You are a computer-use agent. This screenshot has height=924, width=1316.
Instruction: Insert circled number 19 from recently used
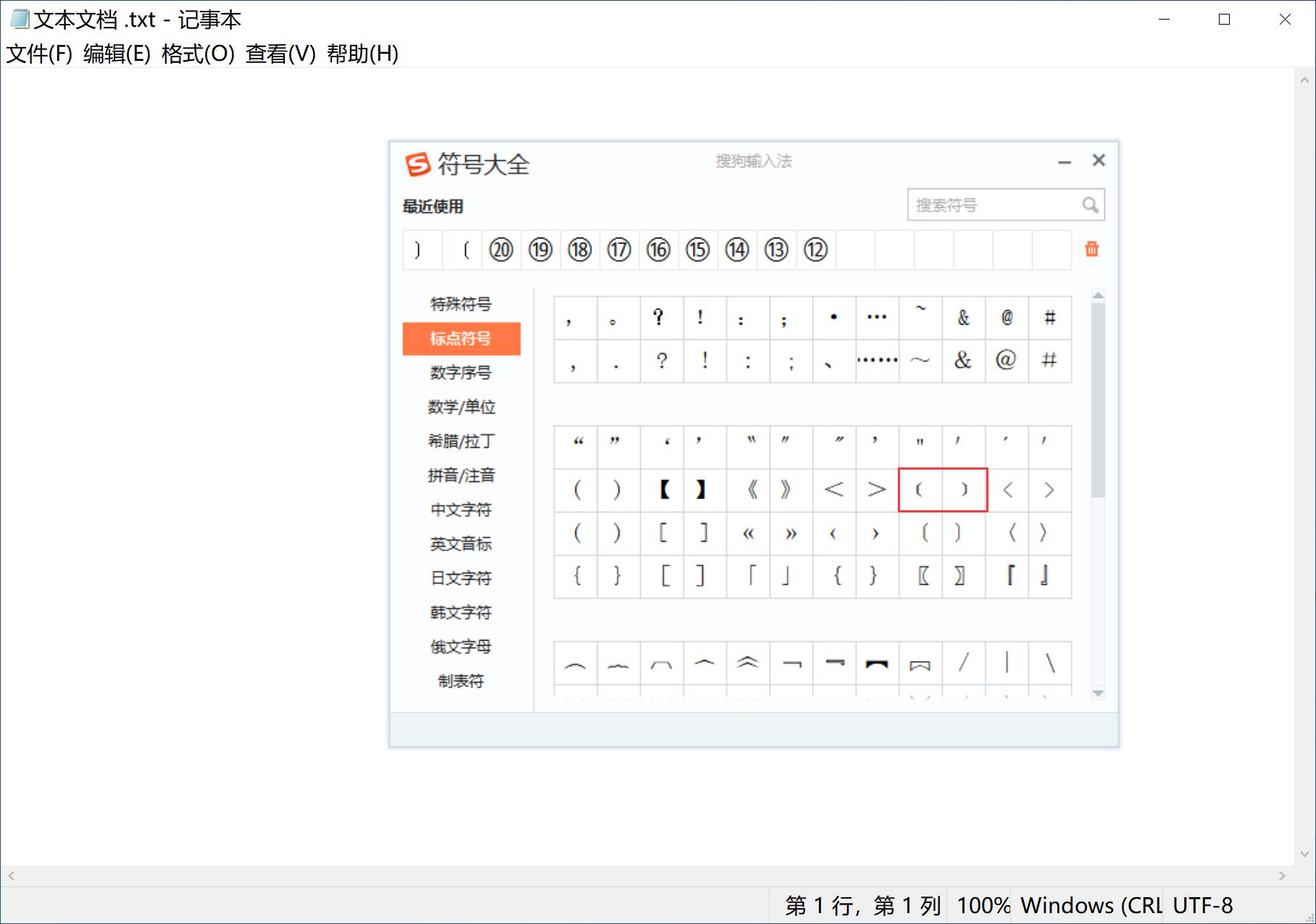pos(540,250)
